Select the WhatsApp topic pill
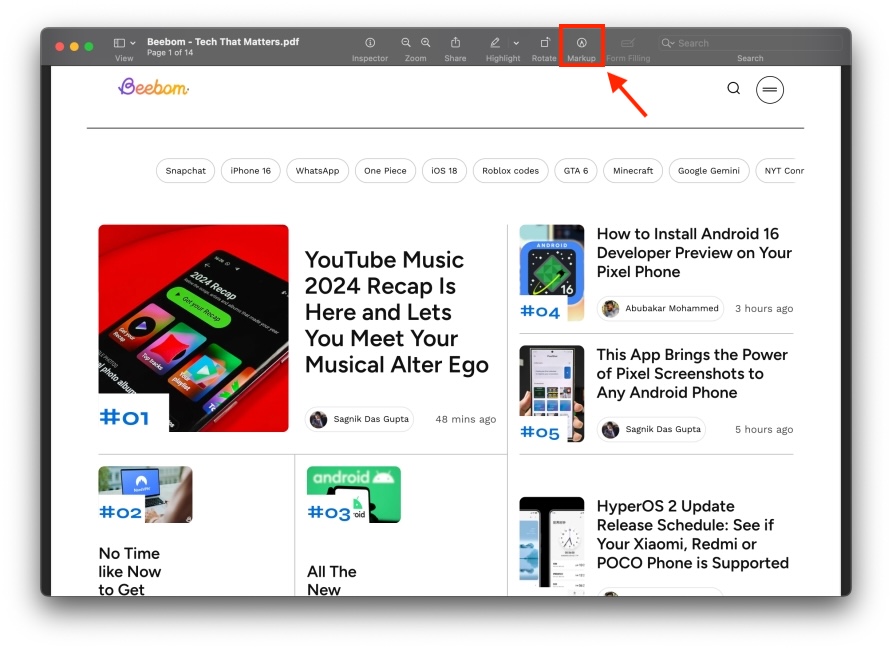Viewport: 892px width, 650px height. [317, 171]
